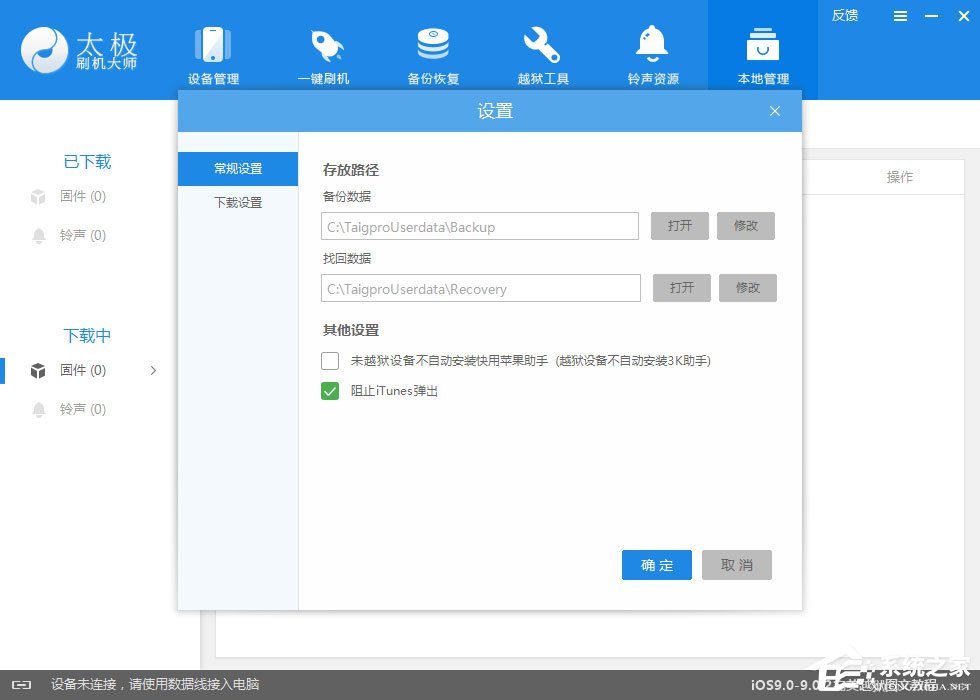Screen dimensions: 980x700
Task: Open the hamburger menu icon in title bar
Action: tap(900, 16)
